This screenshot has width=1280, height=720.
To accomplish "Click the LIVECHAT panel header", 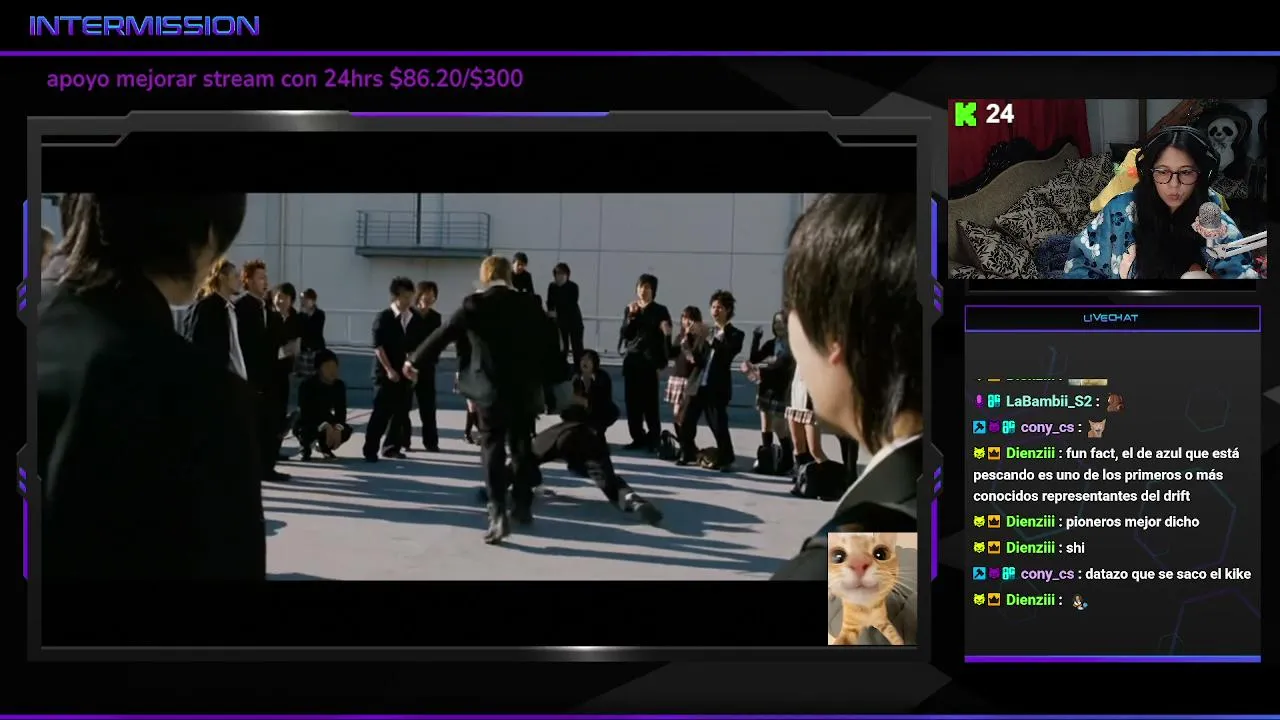I will tap(1112, 318).
